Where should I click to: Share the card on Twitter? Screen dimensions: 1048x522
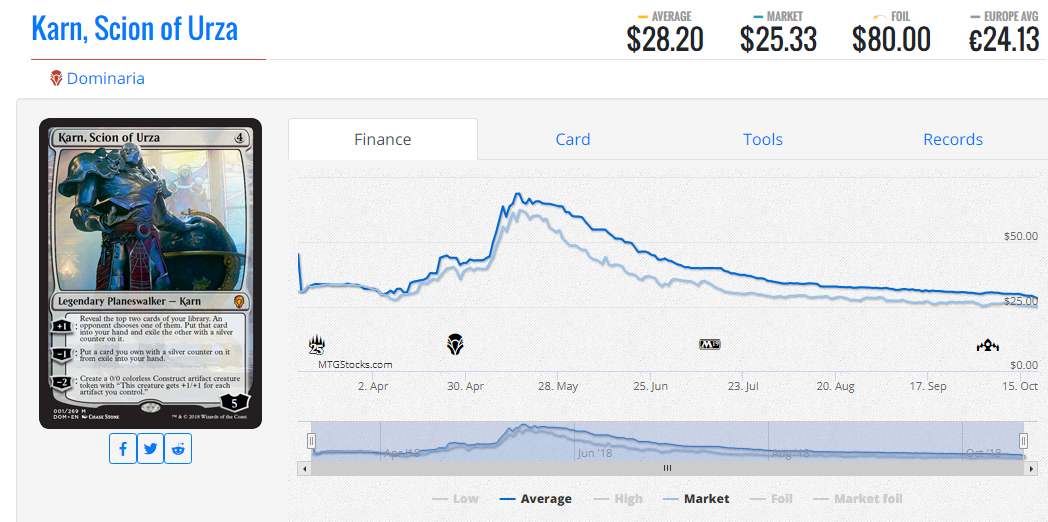pos(150,448)
